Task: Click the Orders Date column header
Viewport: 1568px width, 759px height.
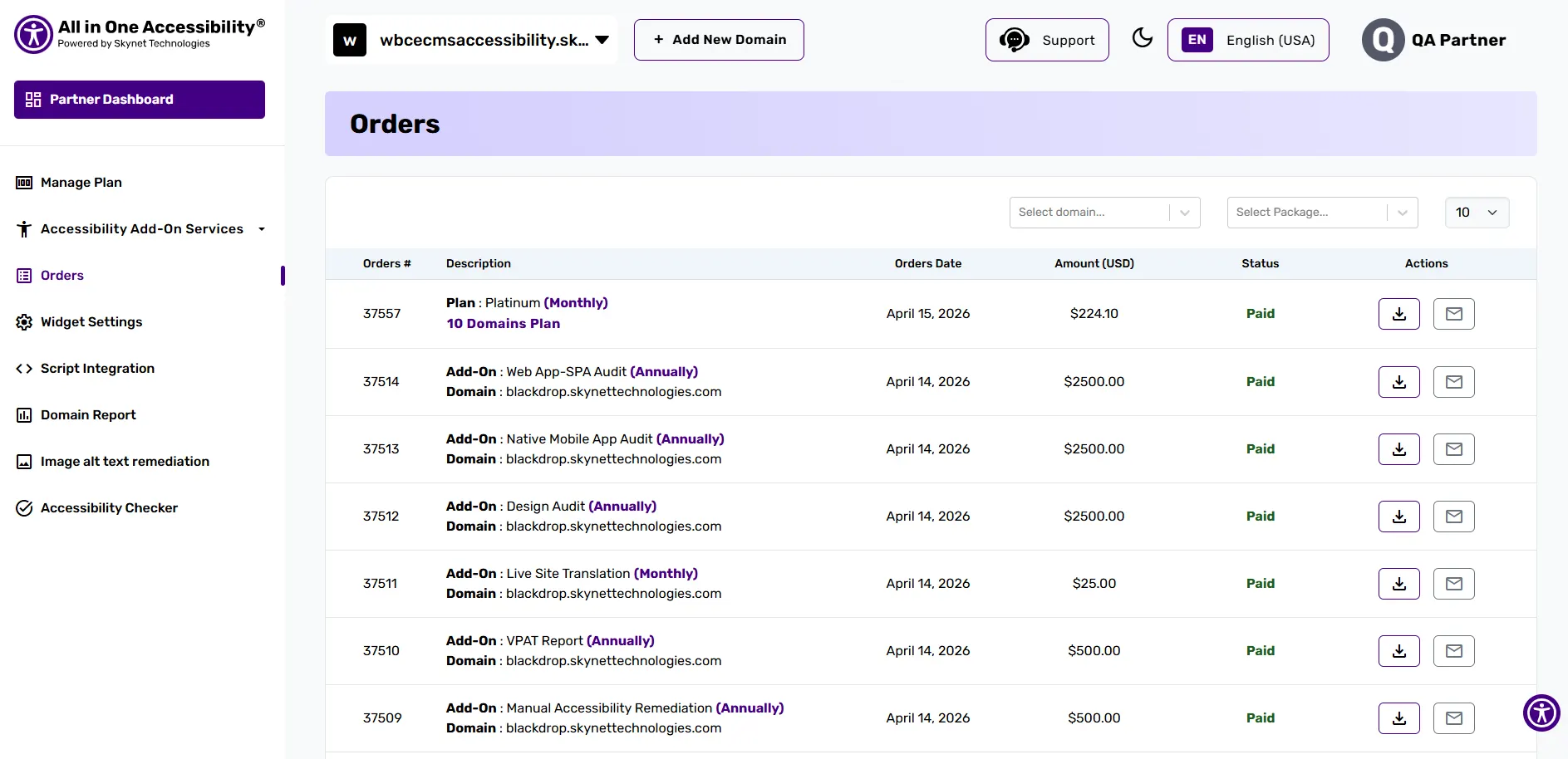Action: 928,263
